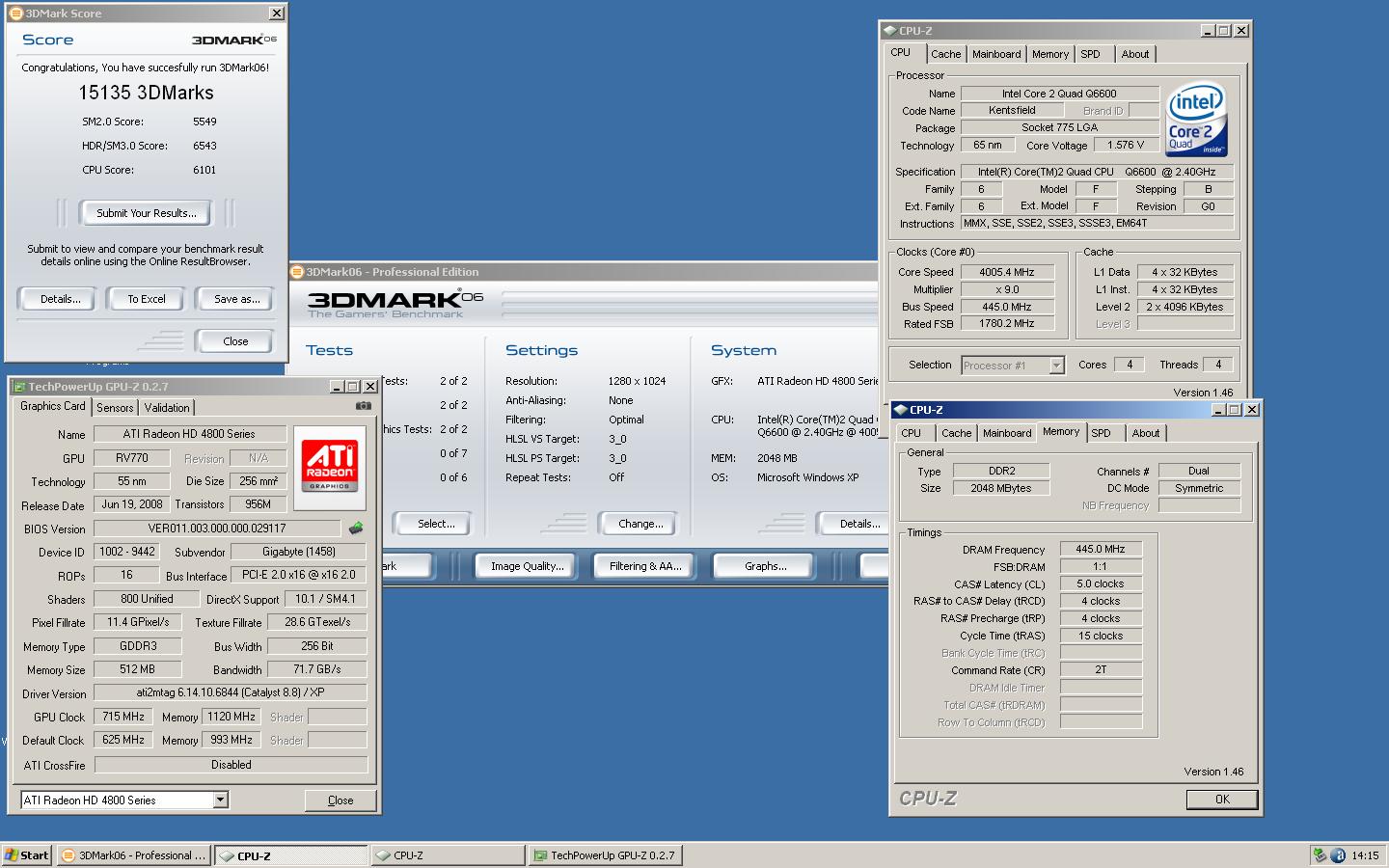Image resolution: width=1389 pixels, height=868 pixels.
Task: Click the GPU Clock 715 MHz value
Action: [x=123, y=717]
